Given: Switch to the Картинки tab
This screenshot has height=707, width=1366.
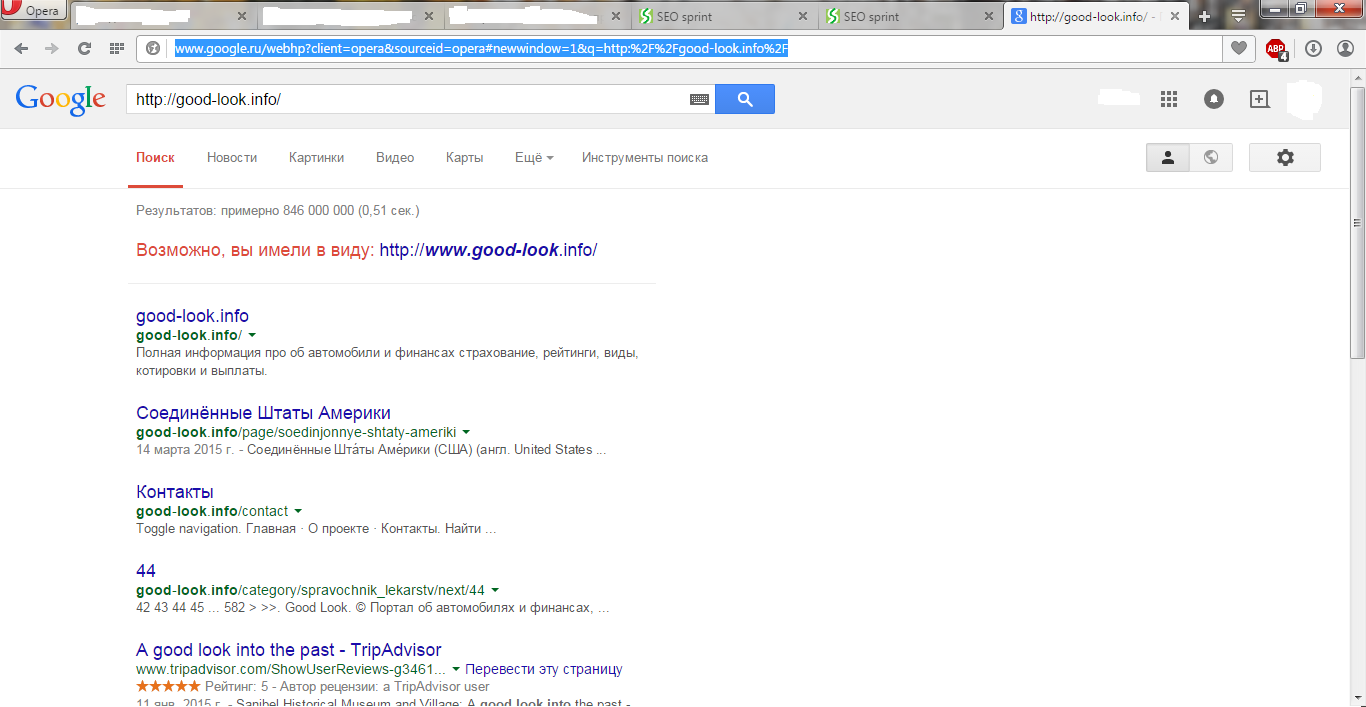Looking at the screenshot, I should [x=316, y=157].
